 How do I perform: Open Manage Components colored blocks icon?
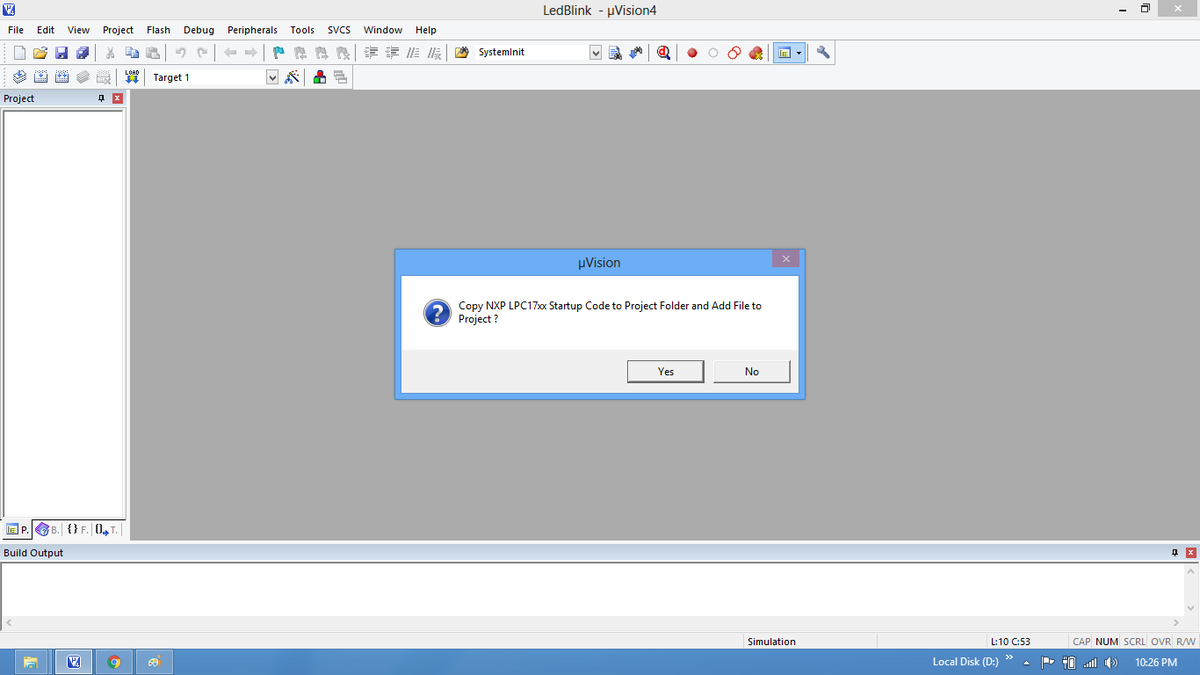[x=320, y=77]
